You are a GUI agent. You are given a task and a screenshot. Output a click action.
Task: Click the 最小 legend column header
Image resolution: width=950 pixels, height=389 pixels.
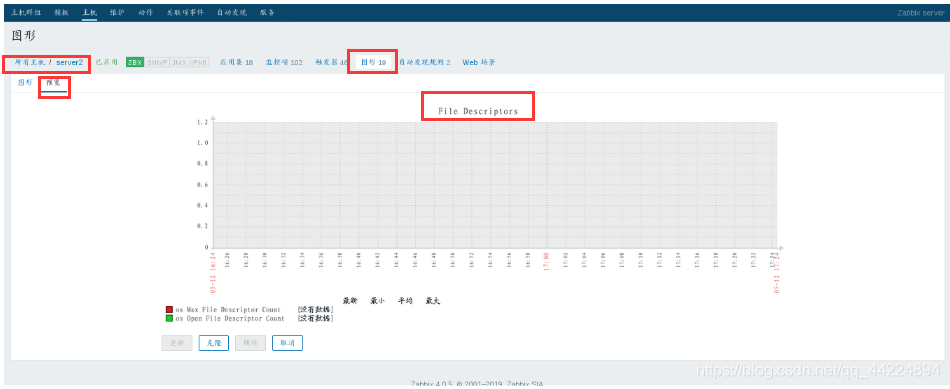click(377, 301)
